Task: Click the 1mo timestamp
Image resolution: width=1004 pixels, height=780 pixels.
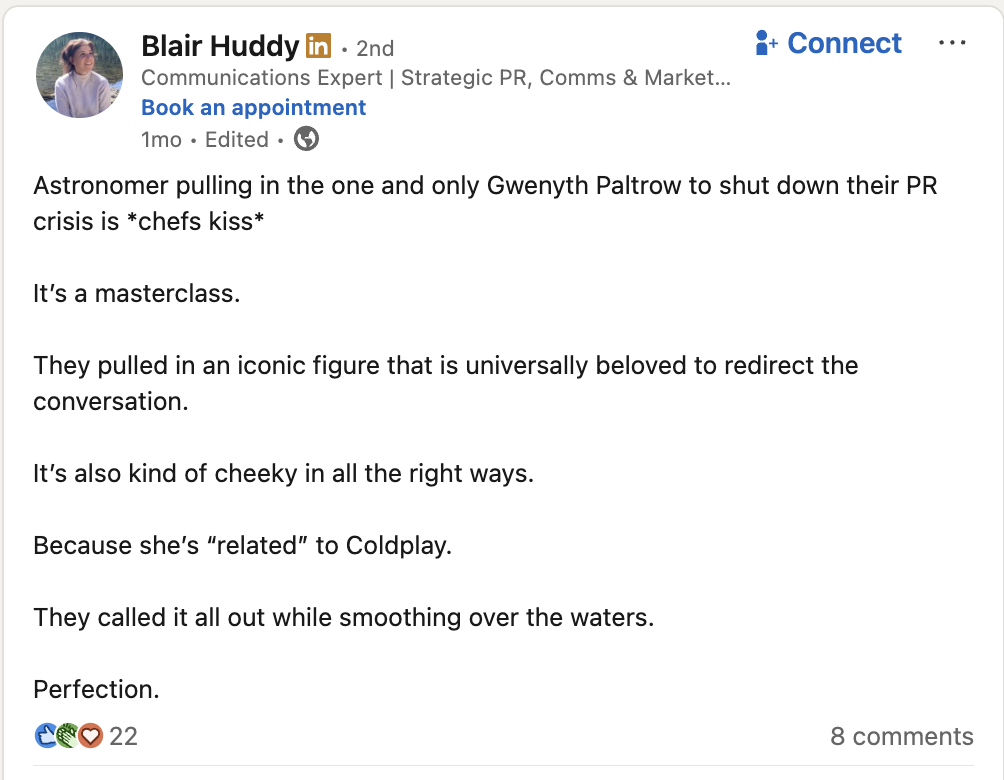Action: tap(162, 140)
